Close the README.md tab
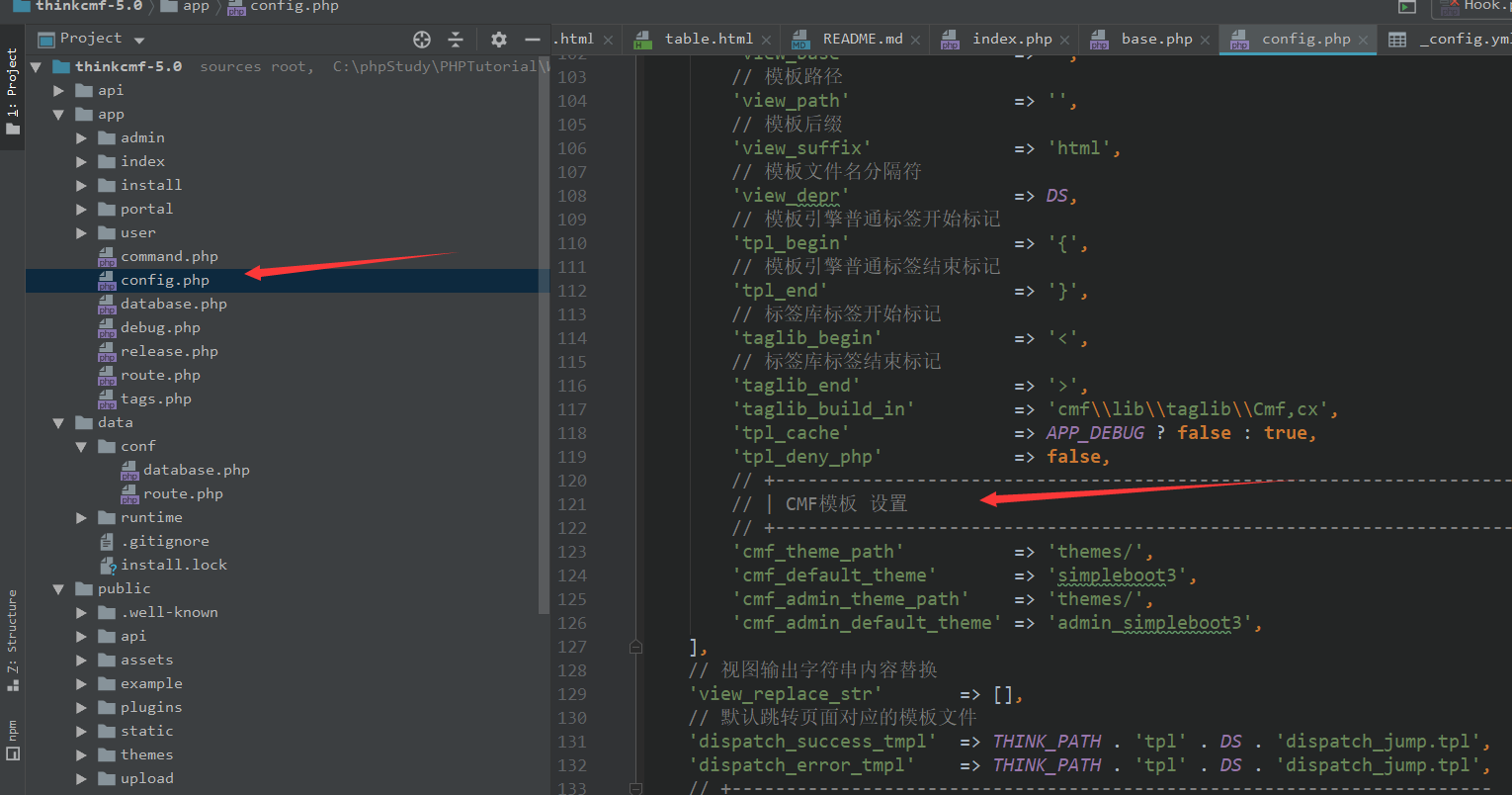This screenshot has width=1512, height=795. pos(916,41)
